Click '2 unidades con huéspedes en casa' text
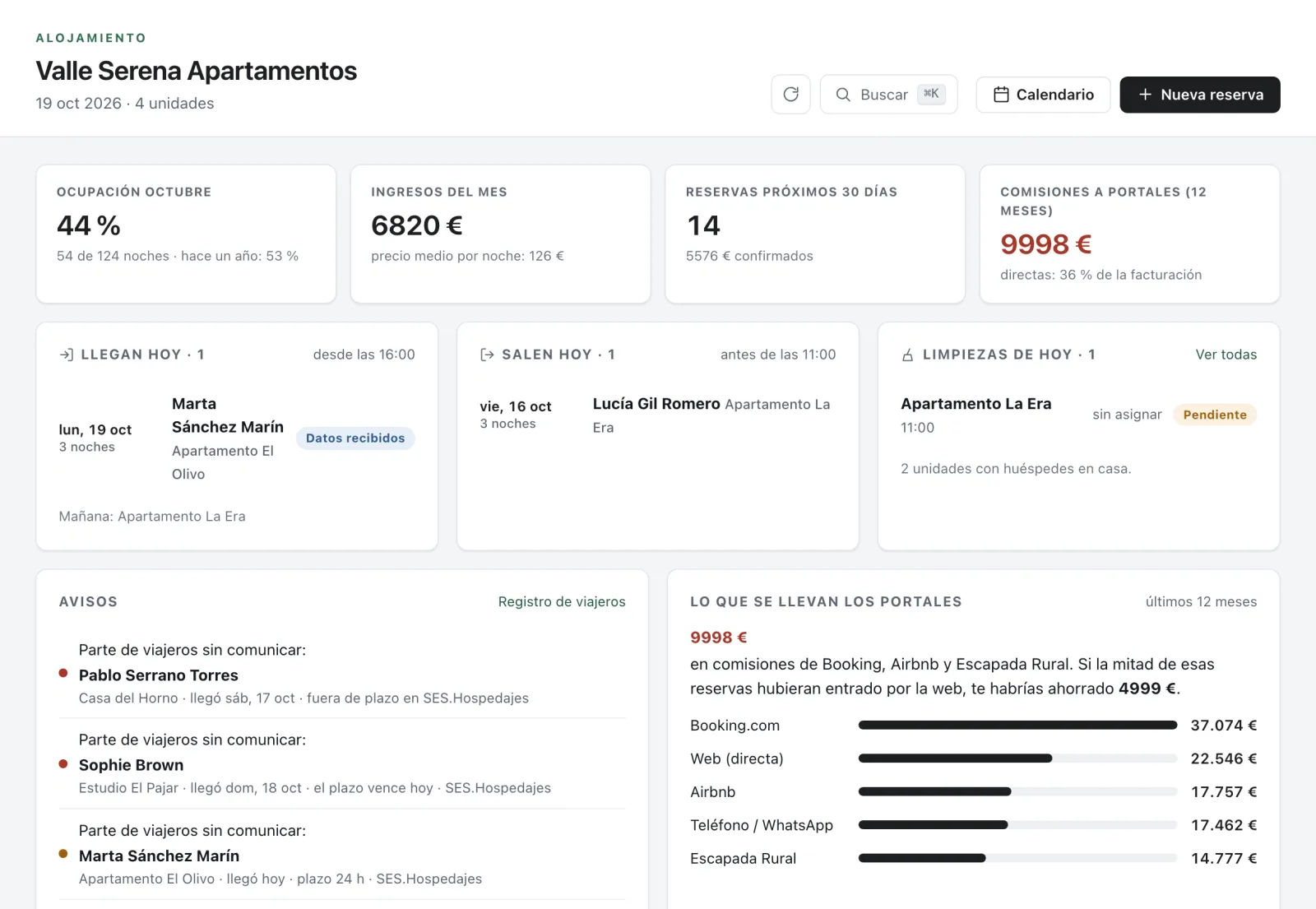 [1016, 469]
